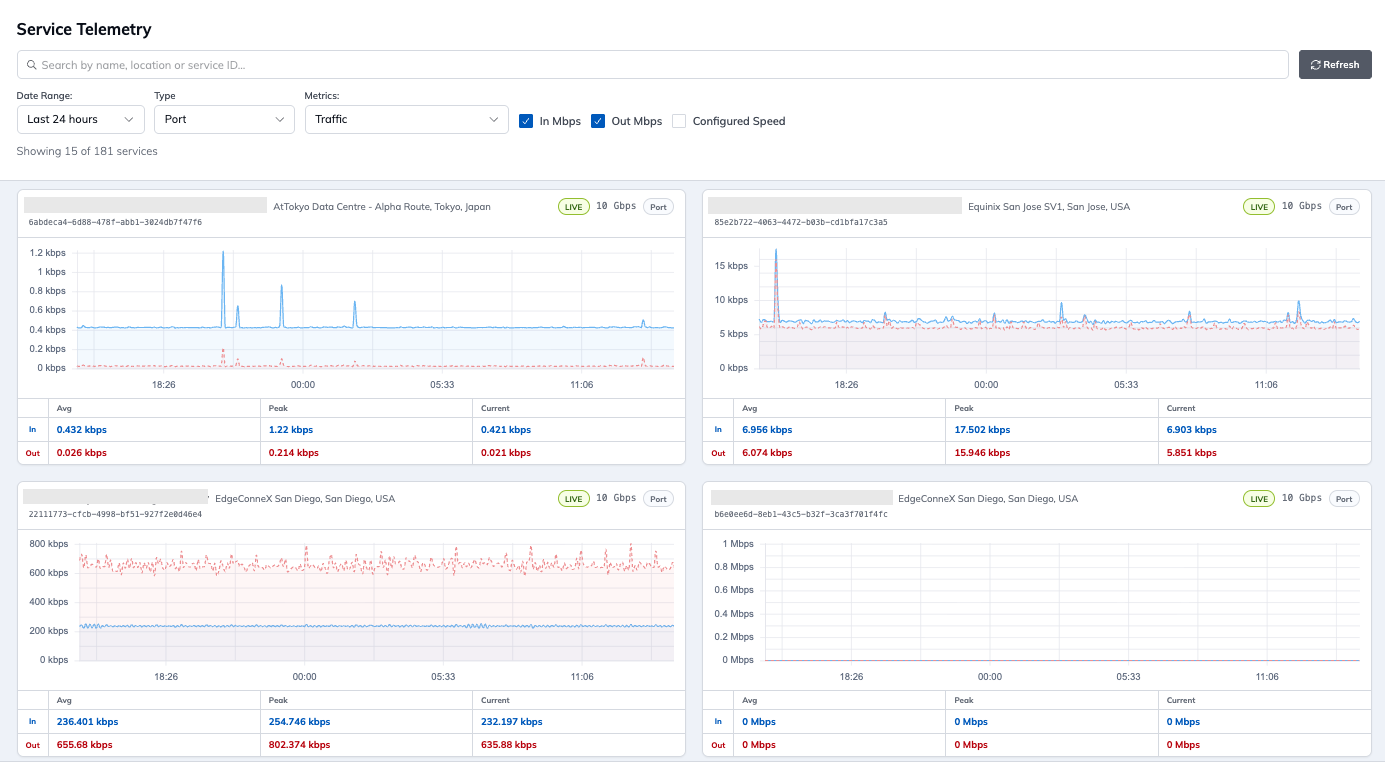Click the search magnifier icon
Image resolution: width=1385 pixels, height=763 pixels.
coord(32,65)
